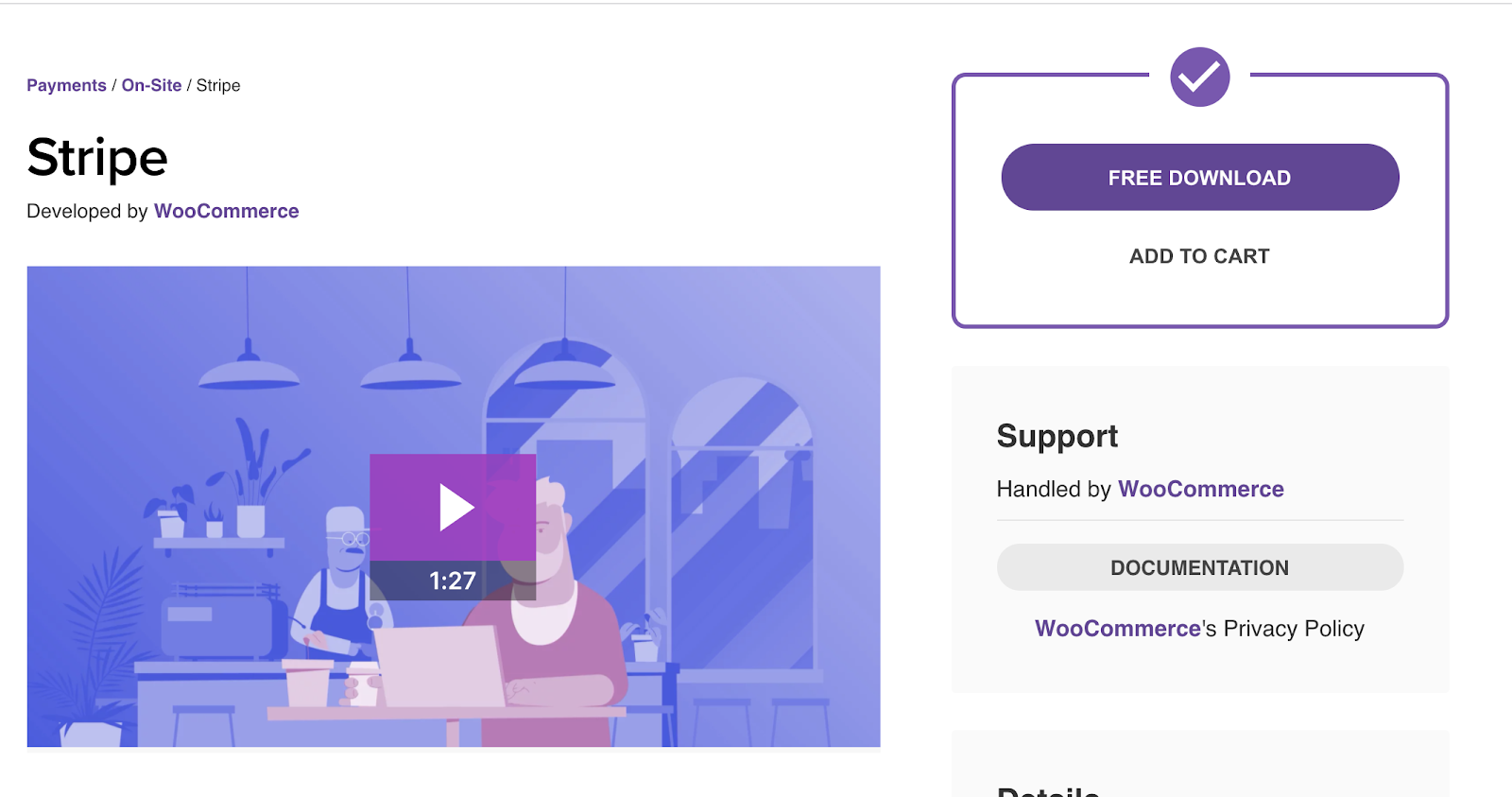The image size is (1512, 797).
Task: Click the laptop in the video illustration
Action: (x=439, y=666)
